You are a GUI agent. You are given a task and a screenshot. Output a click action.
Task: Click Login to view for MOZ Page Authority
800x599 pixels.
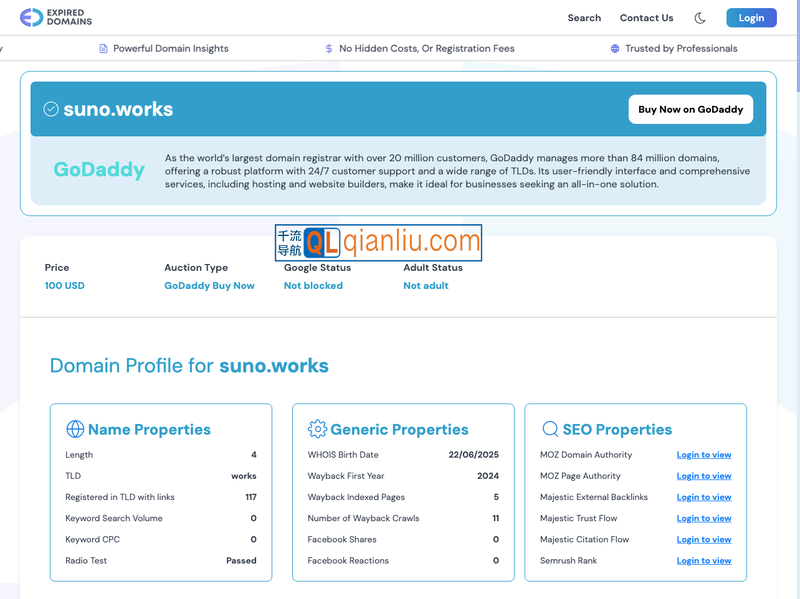point(704,476)
